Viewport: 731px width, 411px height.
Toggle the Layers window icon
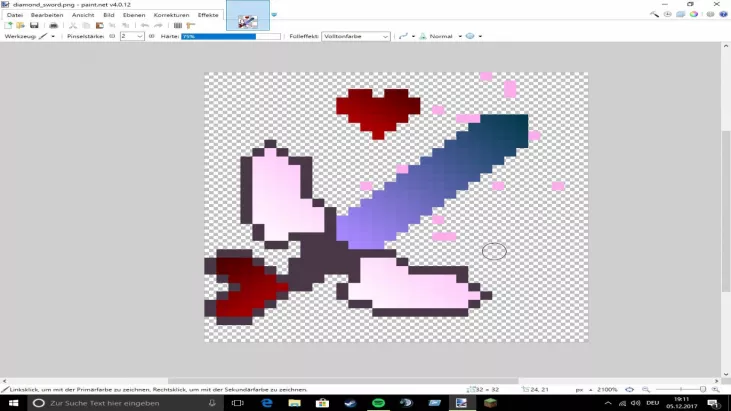(681, 15)
